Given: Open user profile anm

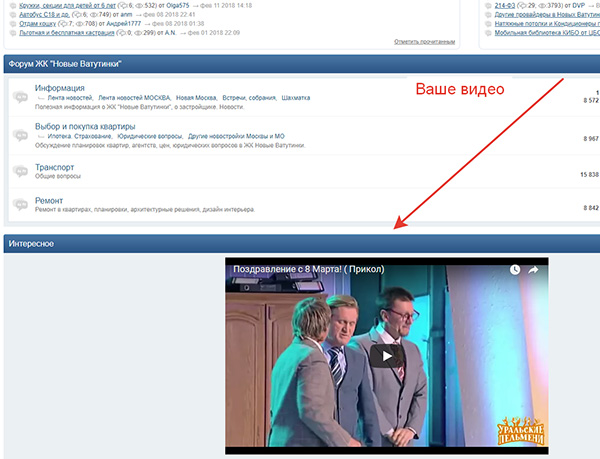Looking at the screenshot, I should tap(126, 15).
